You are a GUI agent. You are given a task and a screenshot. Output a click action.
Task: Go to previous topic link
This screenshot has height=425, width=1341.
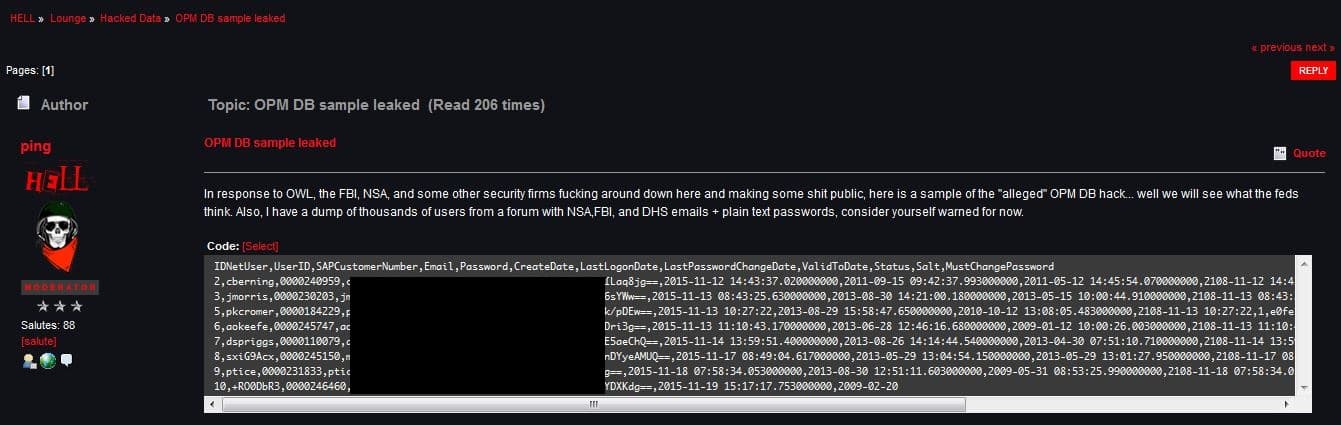point(1277,47)
